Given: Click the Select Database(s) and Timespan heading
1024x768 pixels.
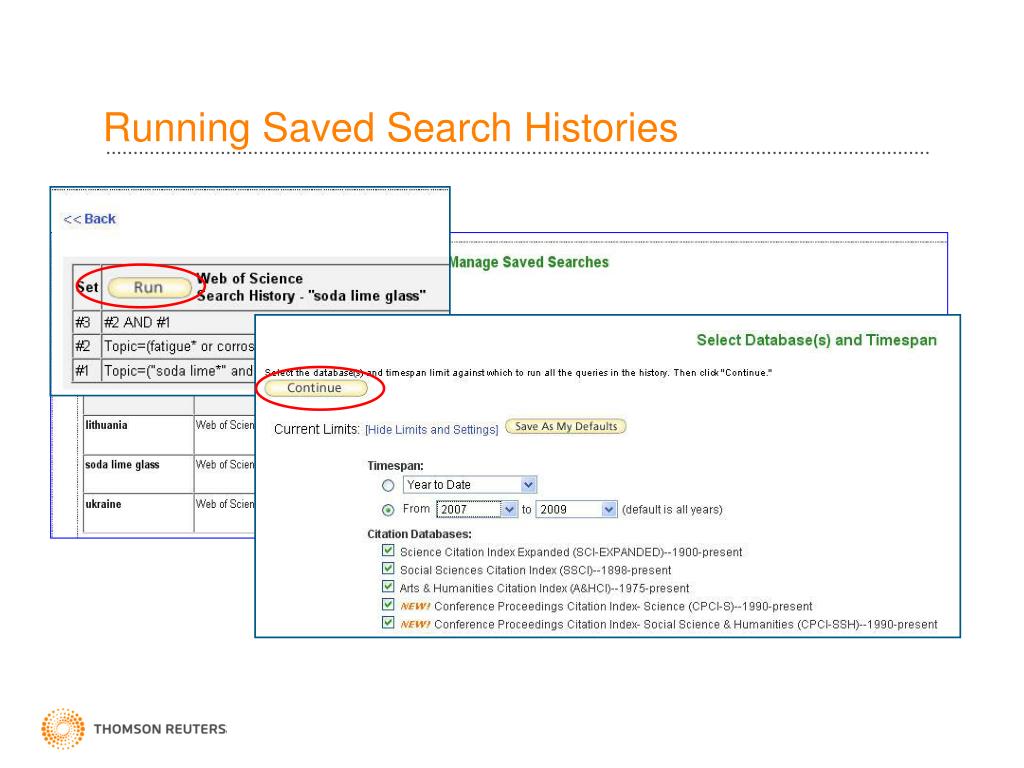Looking at the screenshot, I should (816, 340).
